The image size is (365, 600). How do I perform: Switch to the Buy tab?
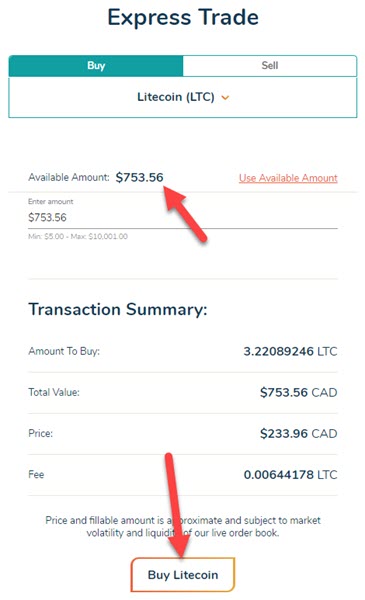(x=96, y=65)
